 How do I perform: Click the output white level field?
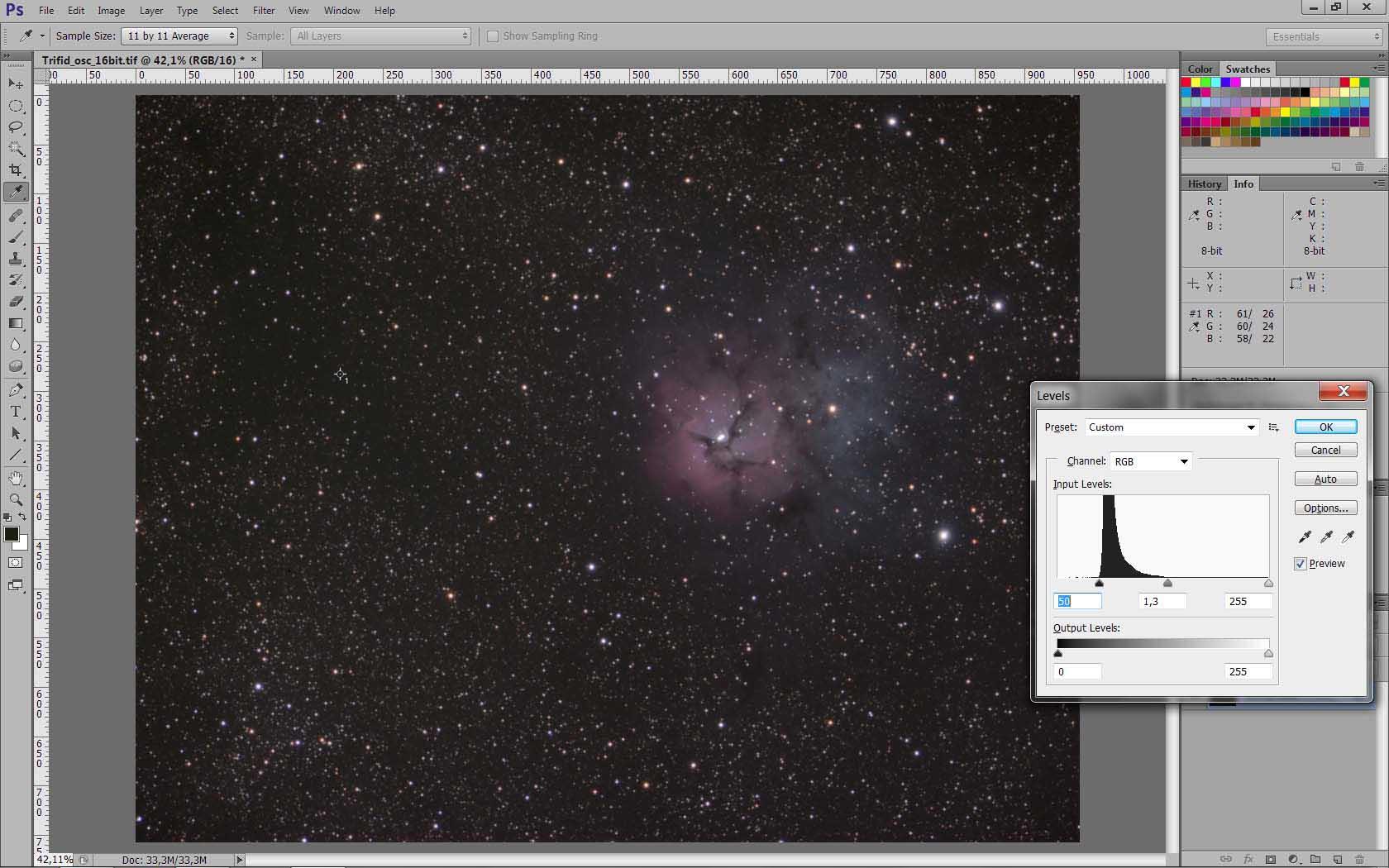(1248, 672)
